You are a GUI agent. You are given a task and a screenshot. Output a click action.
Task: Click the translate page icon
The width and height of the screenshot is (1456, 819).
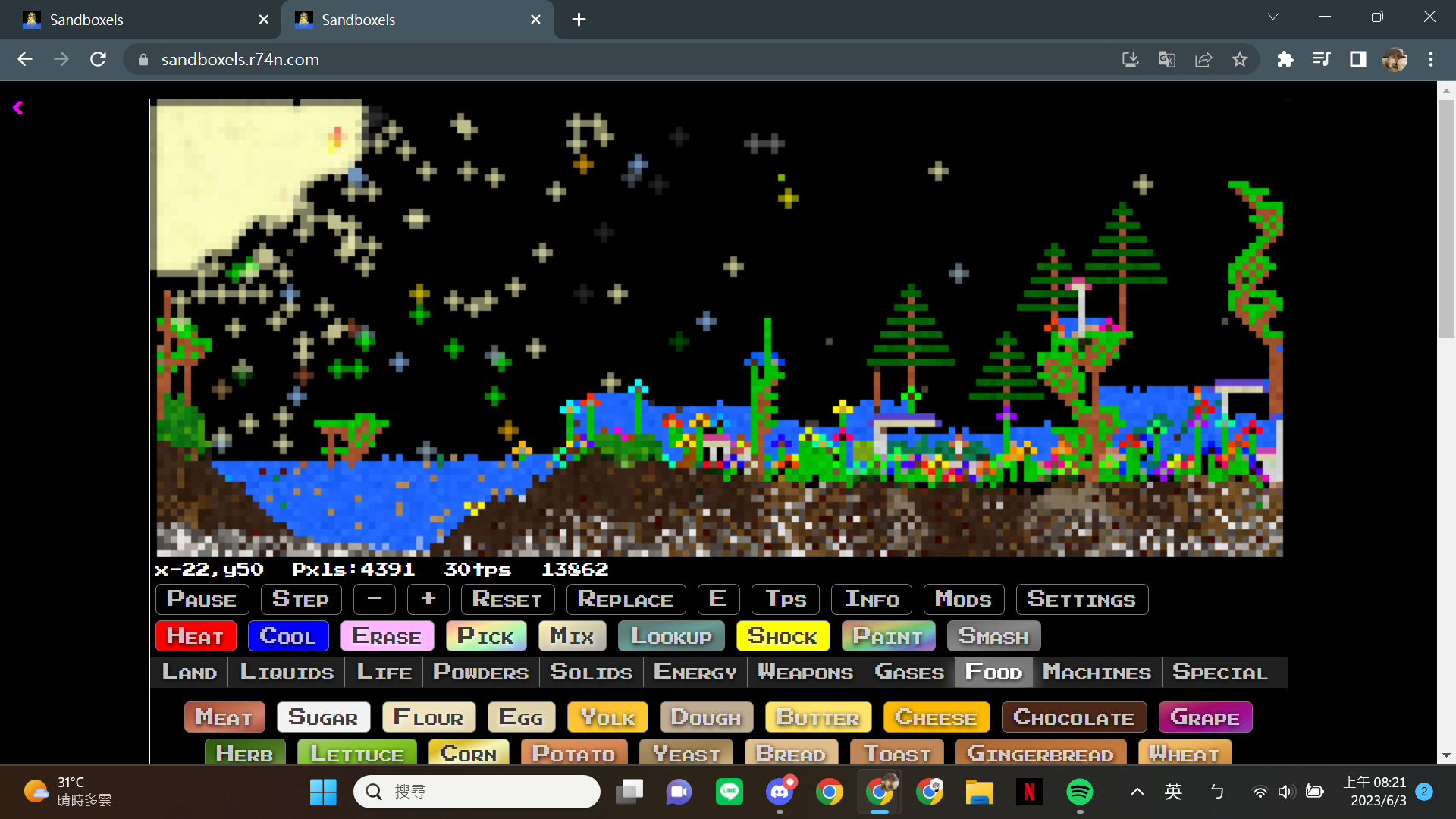pyautogui.click(x=1167, y=59)
